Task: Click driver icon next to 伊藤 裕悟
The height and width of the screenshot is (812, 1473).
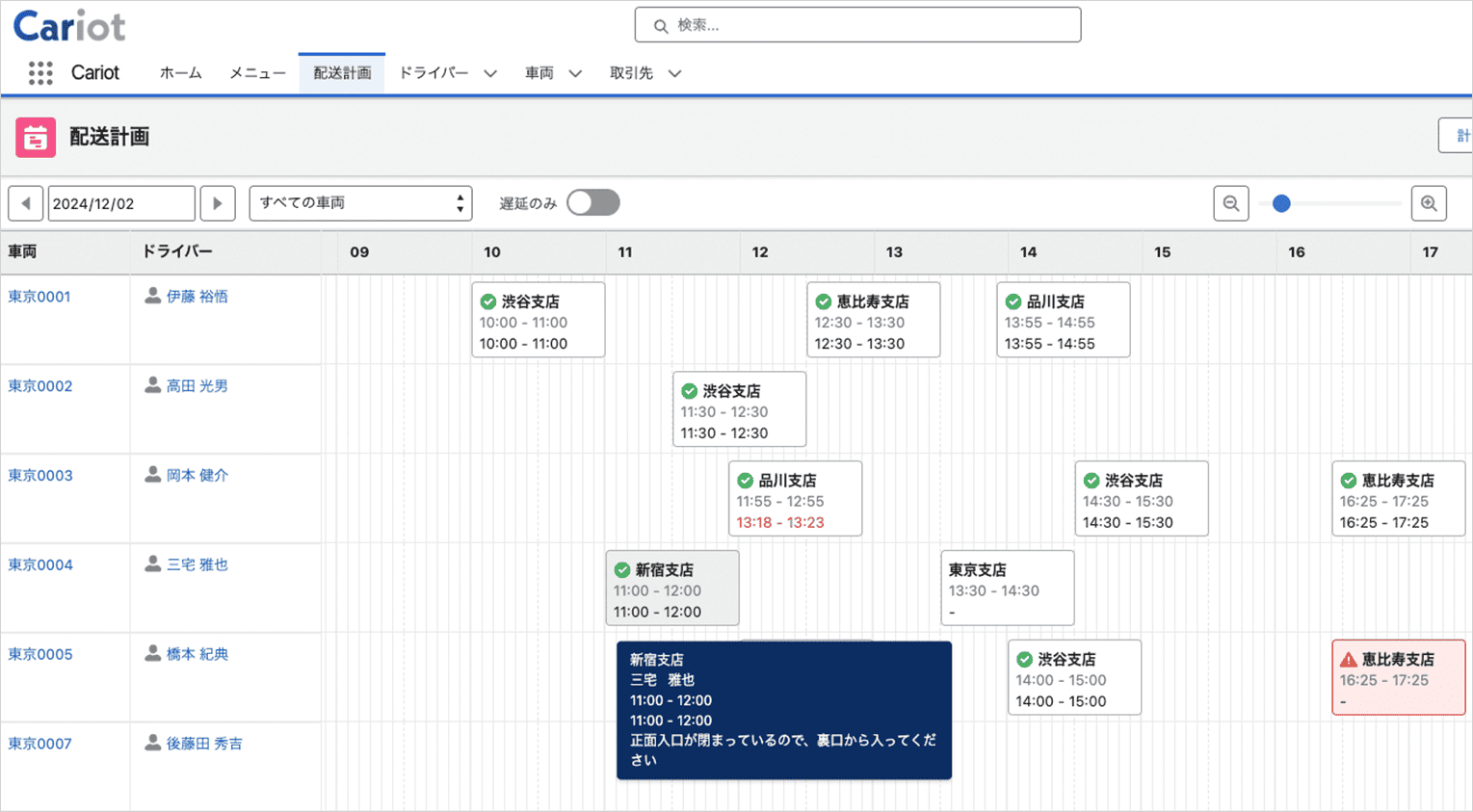Action: [x=152, y=296]
